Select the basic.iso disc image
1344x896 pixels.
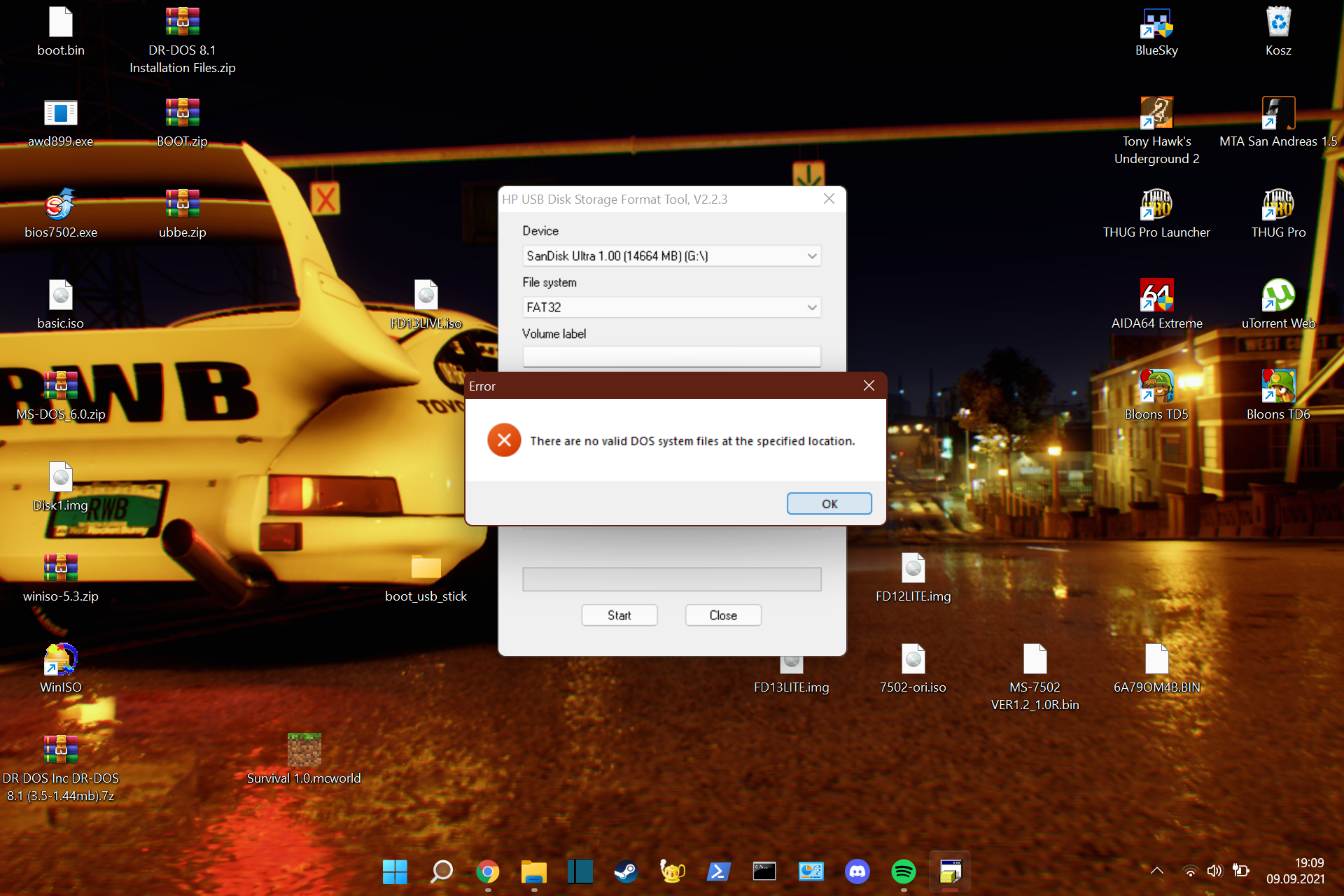coord(61,295)
